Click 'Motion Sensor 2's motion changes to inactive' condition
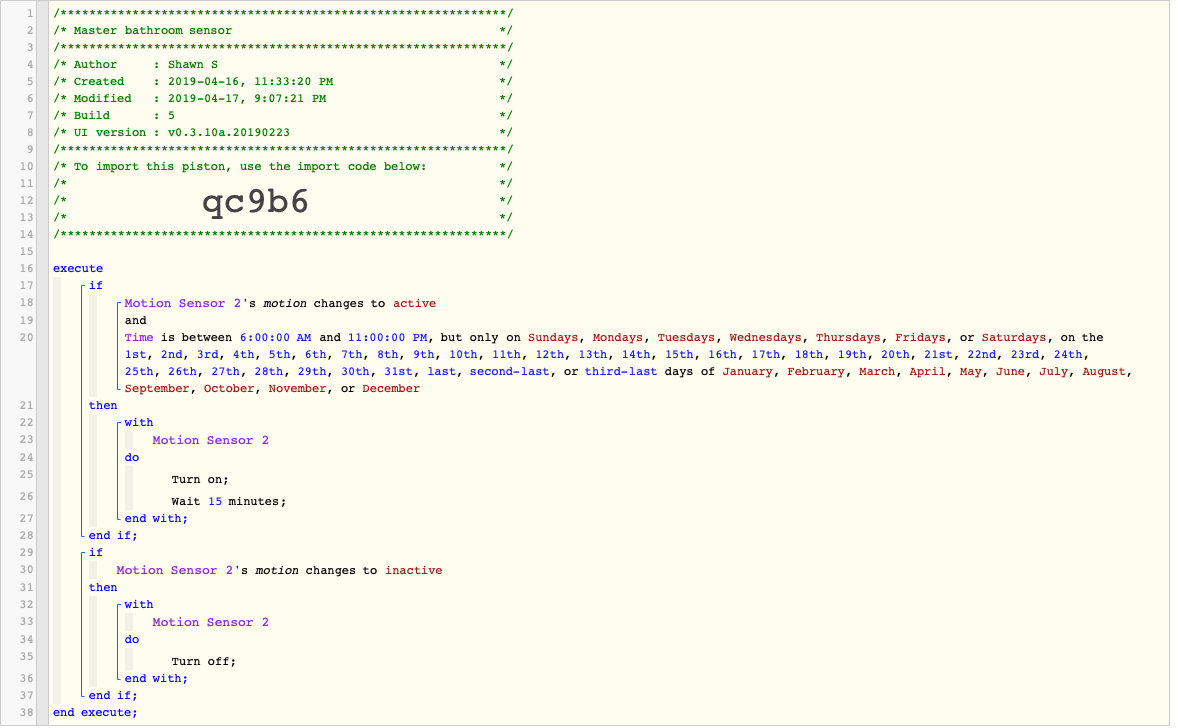The width and height of the screenshot is (1178, 728). coord(279,570)
